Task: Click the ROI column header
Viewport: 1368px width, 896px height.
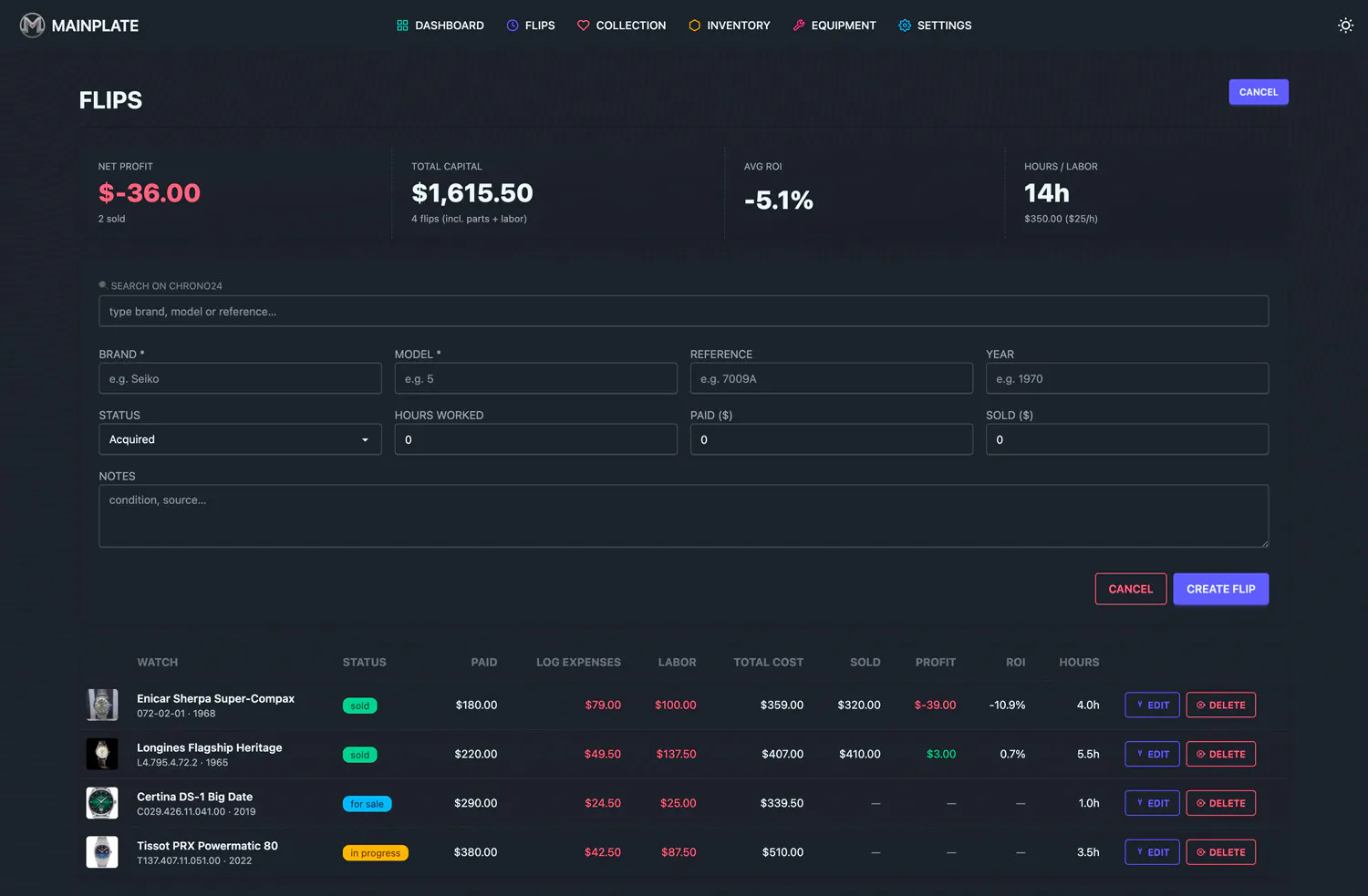Action: tap(1015, 663)
